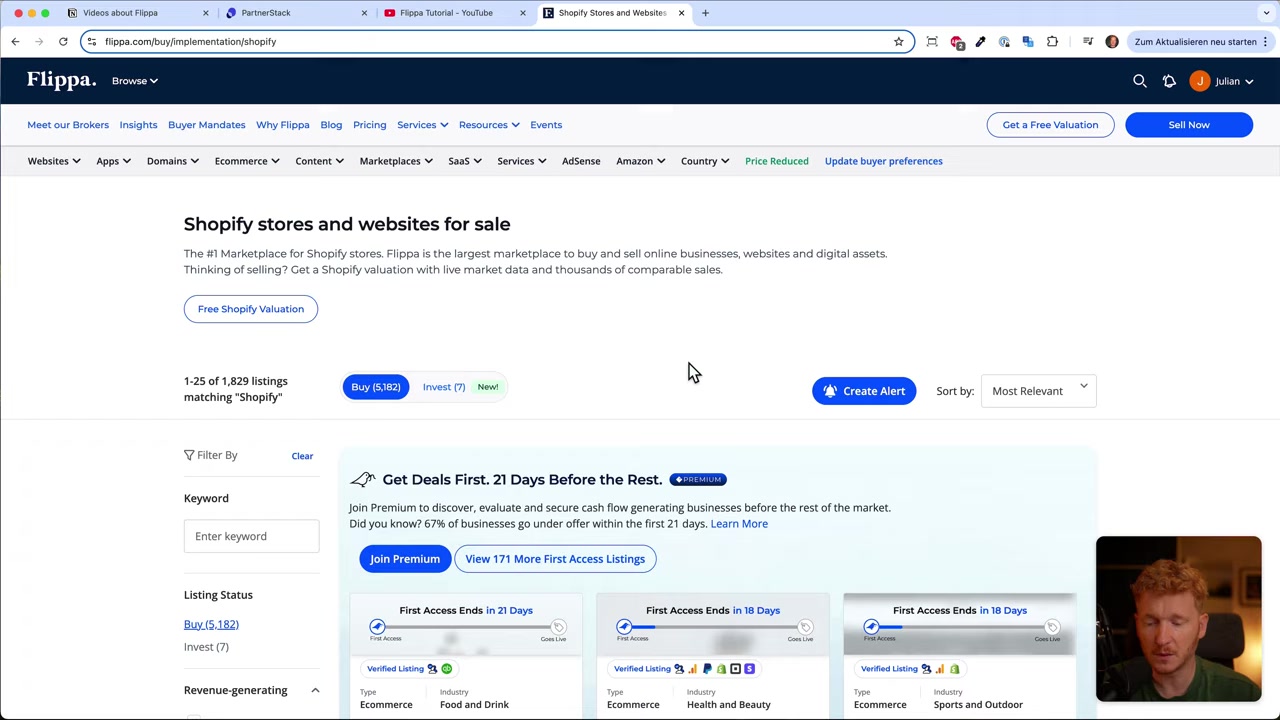Expand the Resources menu

(x=488, y=125)
